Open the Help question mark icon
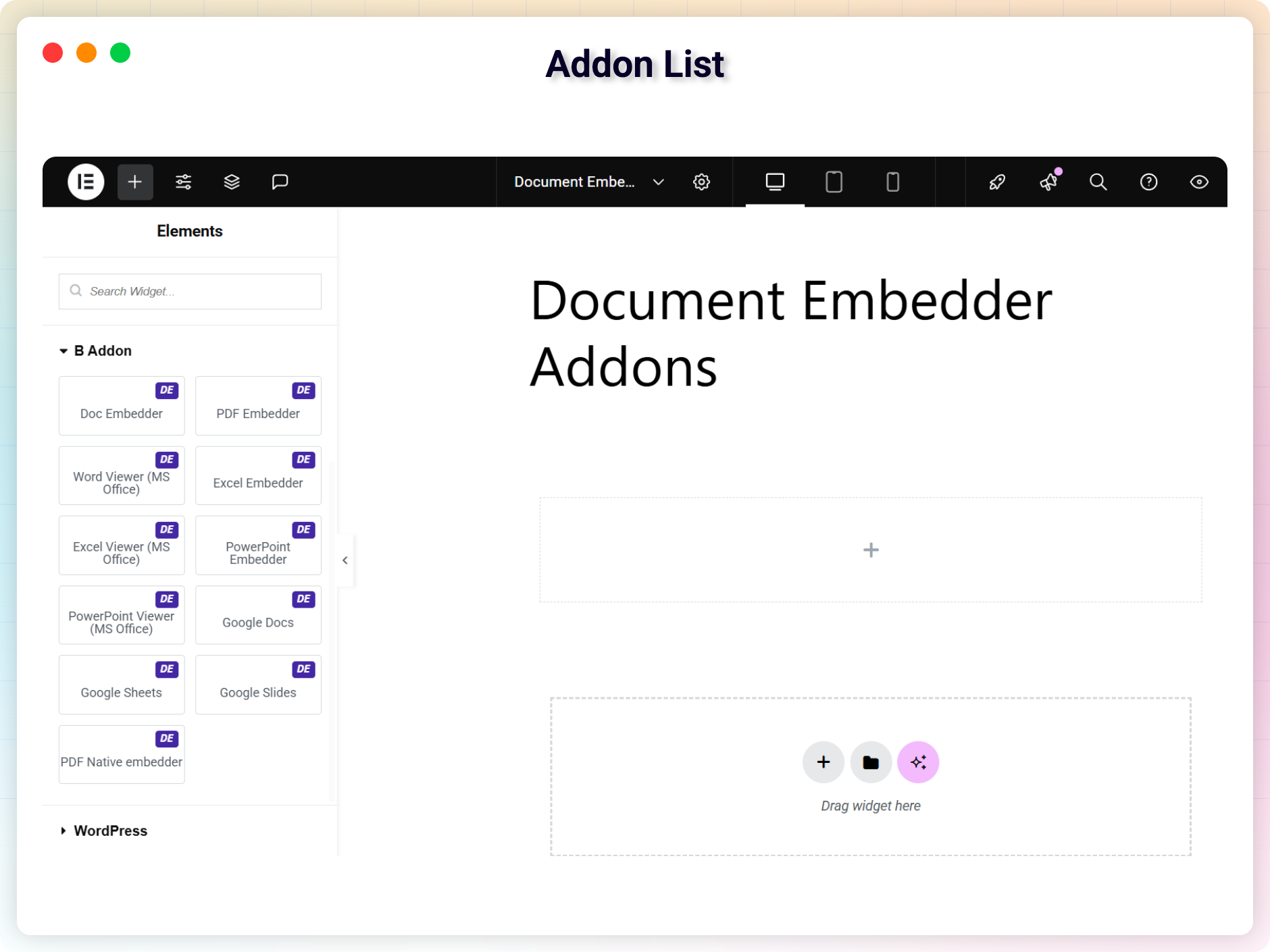Image resolution: width=1270 pixels, height=952 pixels. (x=1148, y=182)
